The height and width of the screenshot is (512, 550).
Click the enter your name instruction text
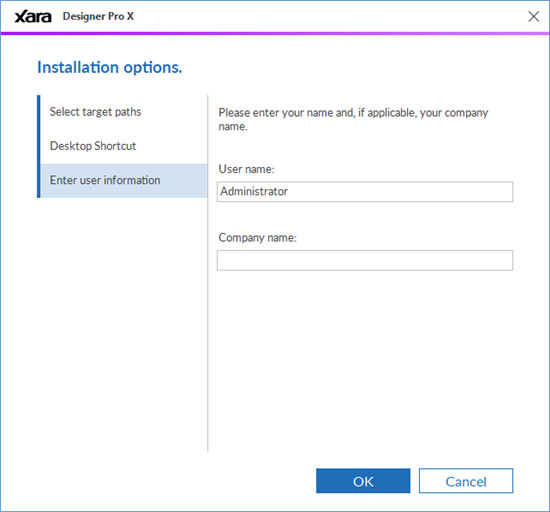click(353, 119)
